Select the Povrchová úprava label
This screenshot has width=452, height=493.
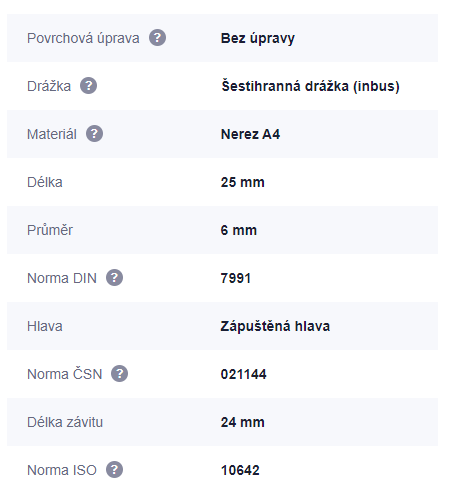point(83,38)
